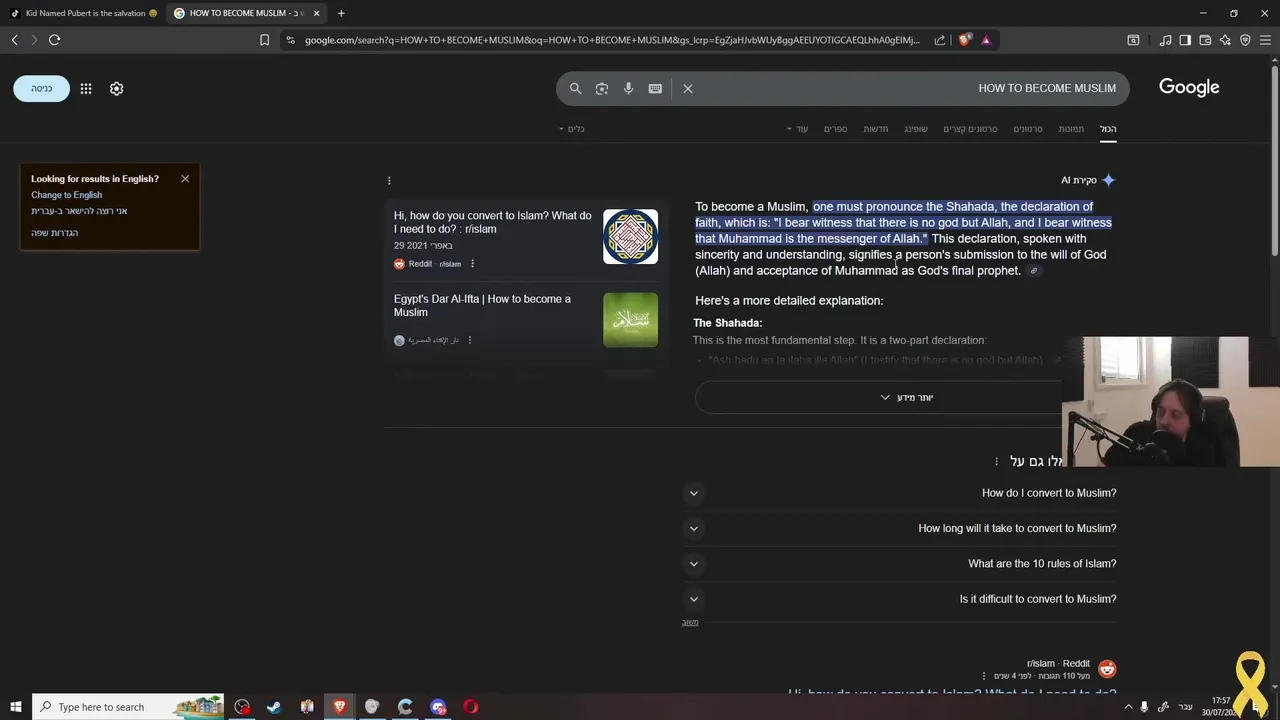Click the magnifier search icon in Google search box
This screenshot has height=720, width=1280.
tap(575, 88)
